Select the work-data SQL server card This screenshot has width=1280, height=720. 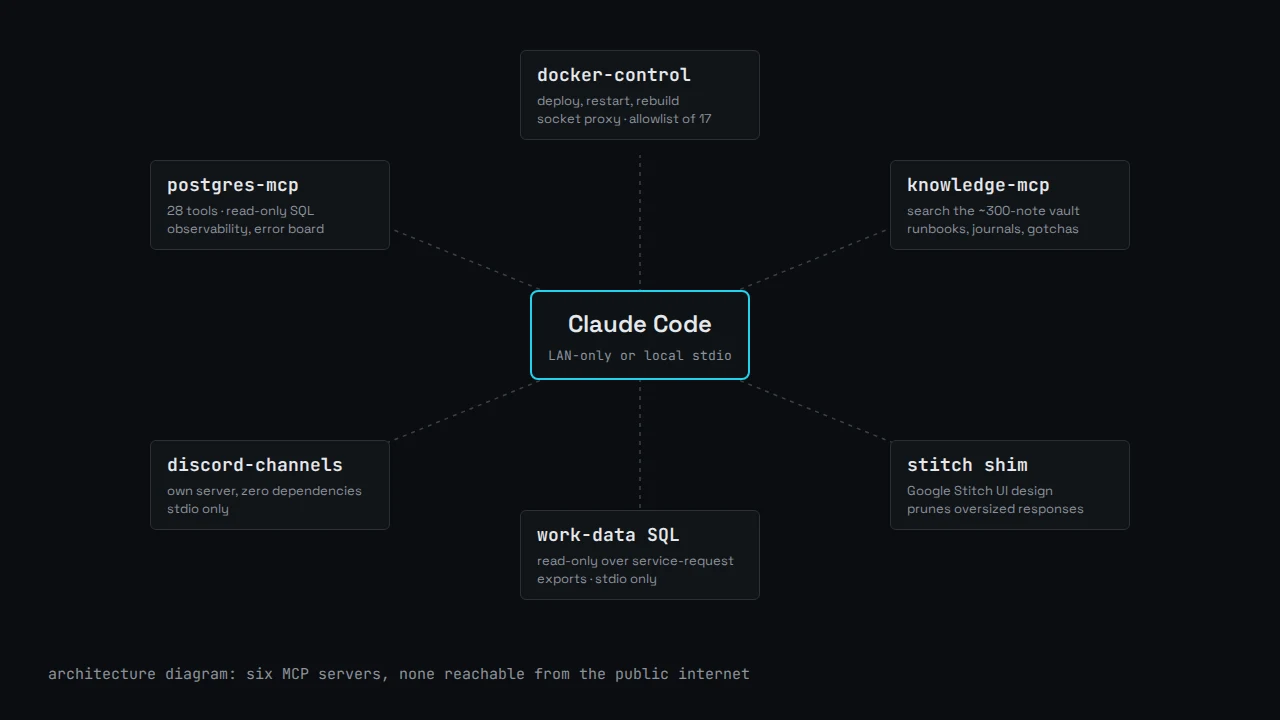pos(640,555)
